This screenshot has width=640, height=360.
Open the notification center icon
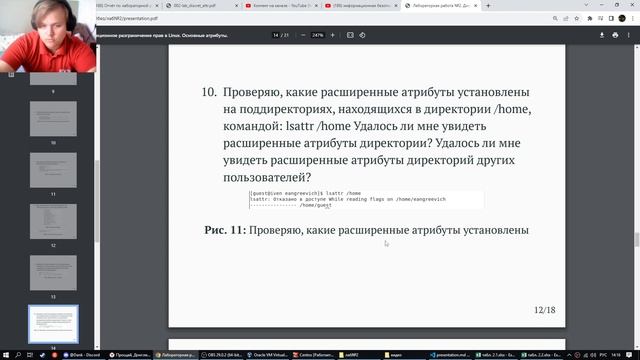point(629,355)
